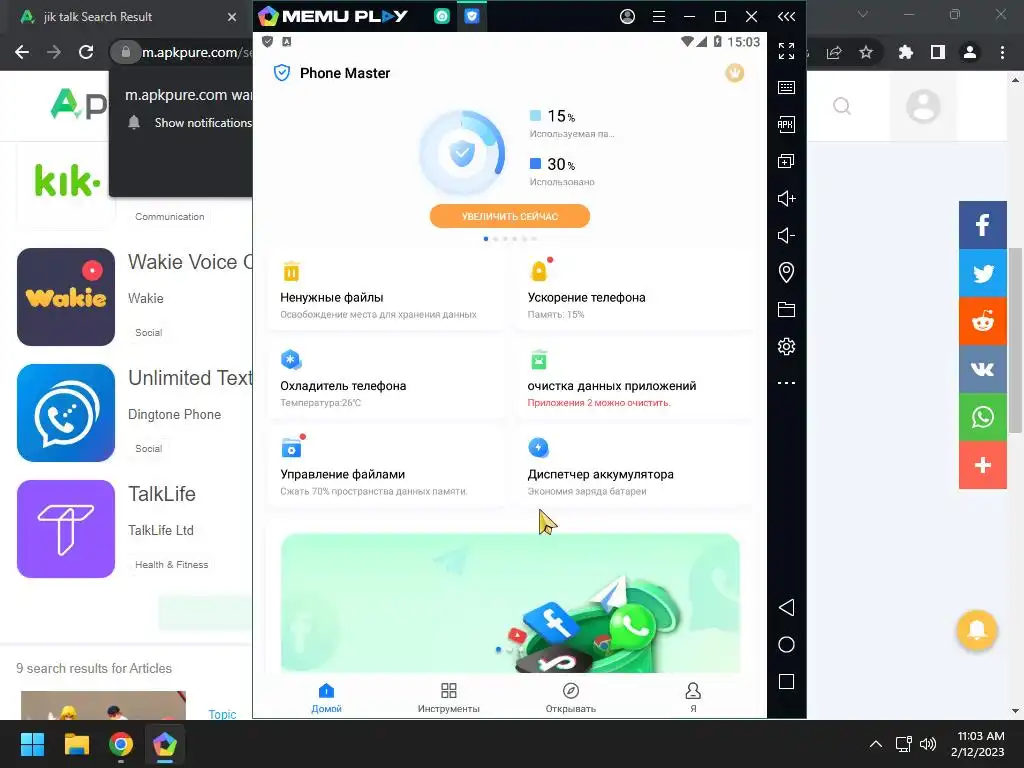Open Chrome extensions puzzle icon
Viewport: 1024px width, 768px height.
(x=905, y=52)
